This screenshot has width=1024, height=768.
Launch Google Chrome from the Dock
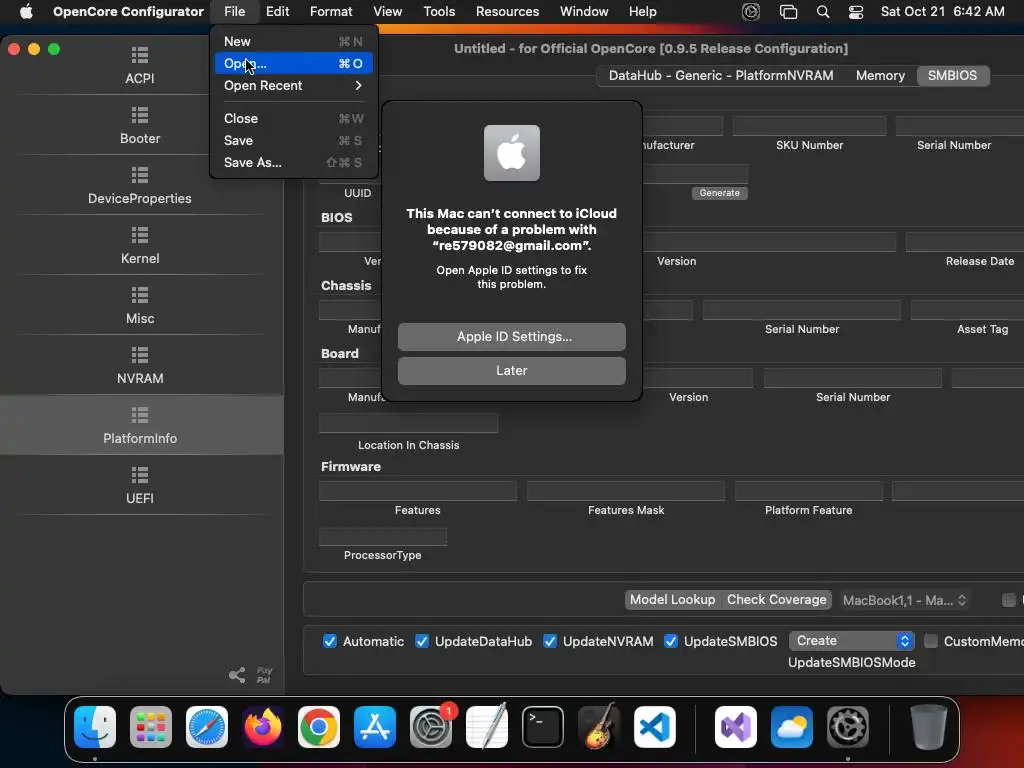point(319,727)
